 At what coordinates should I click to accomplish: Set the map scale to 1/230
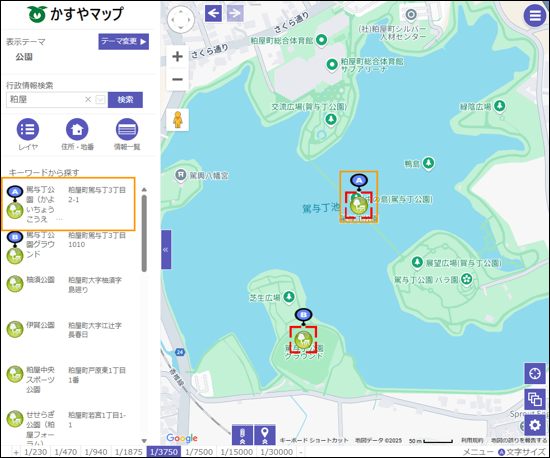[35, 452]
